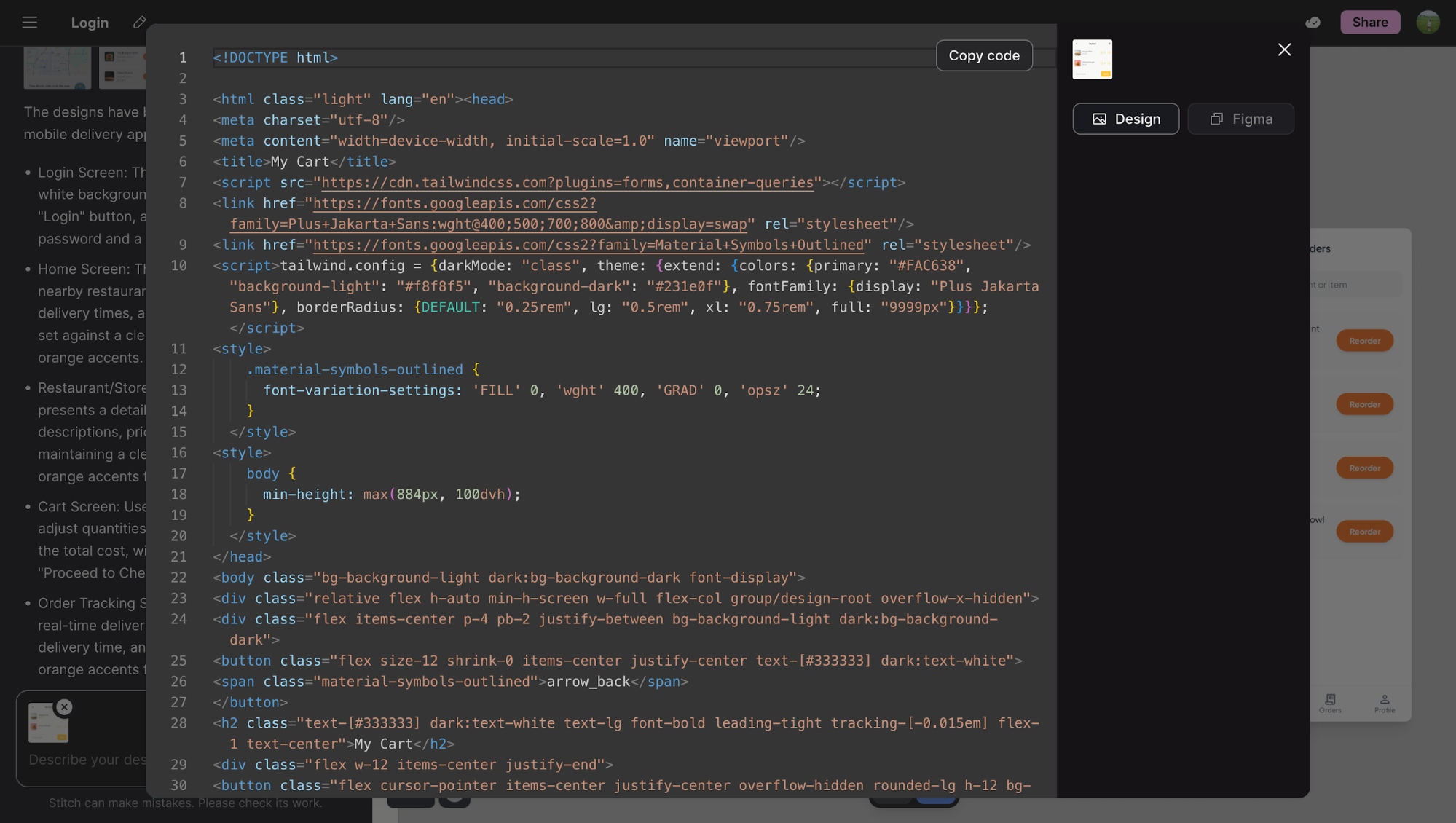The height and width of the screenshot is (823, 1456).
Task: Open the hamburger menu
Action: [29, 23]
